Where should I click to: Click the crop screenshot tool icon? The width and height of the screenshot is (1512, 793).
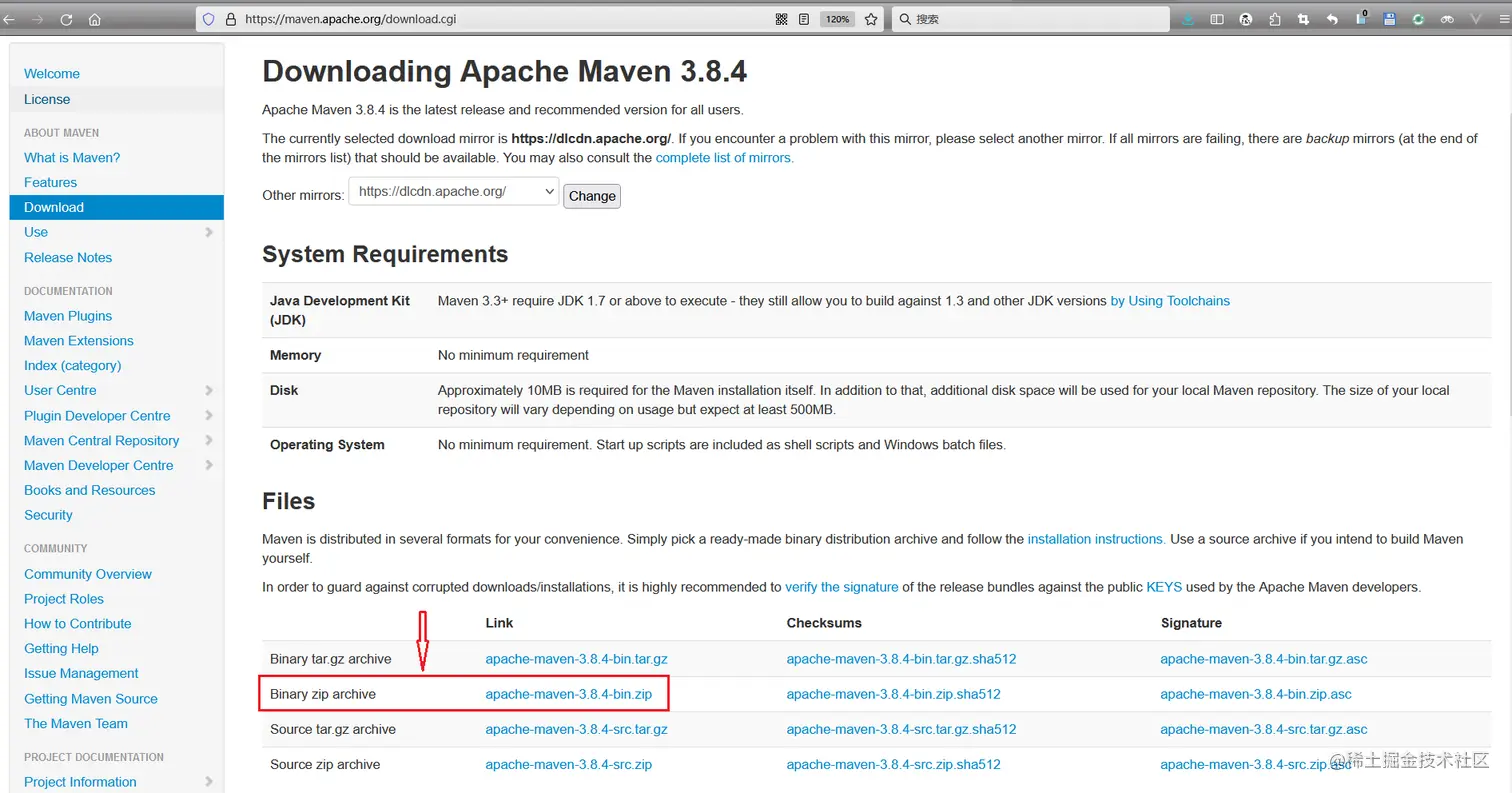[1303, 19]
